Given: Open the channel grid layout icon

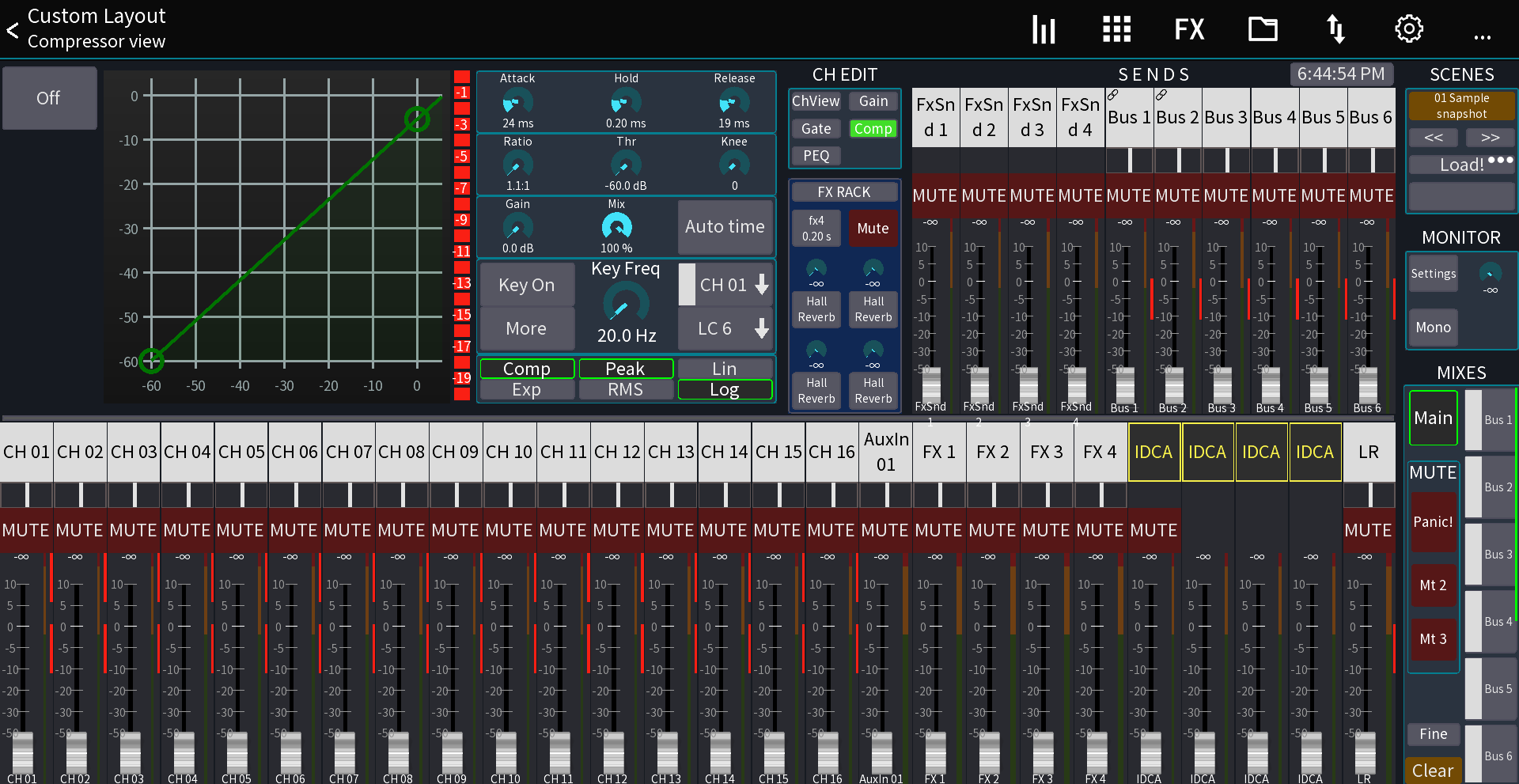Looking at the screenshot, I should click(x=1116, y=28).
